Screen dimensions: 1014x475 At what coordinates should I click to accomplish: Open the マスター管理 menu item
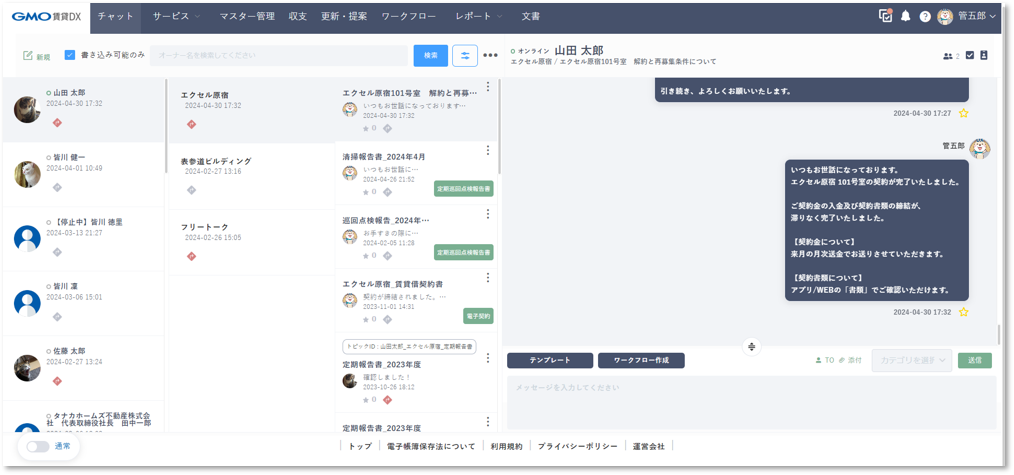click(247, 17)
